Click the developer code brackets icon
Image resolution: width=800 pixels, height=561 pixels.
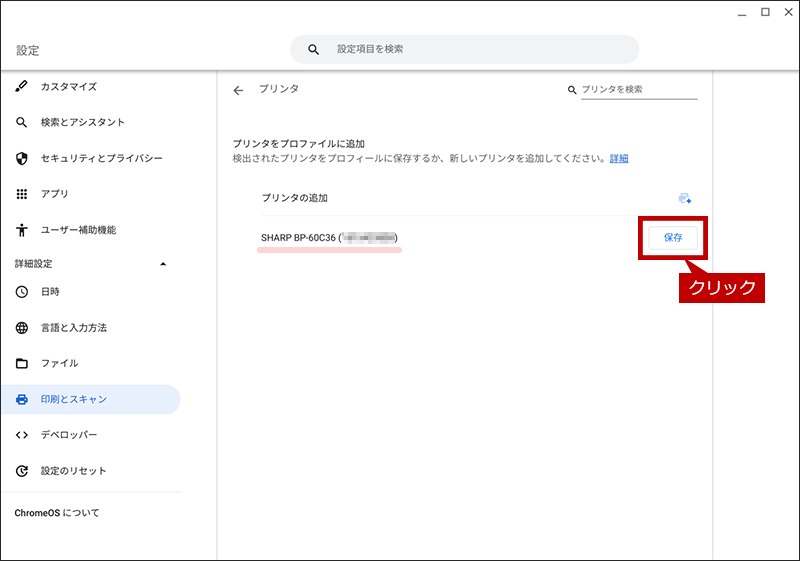tap(21, 435)
